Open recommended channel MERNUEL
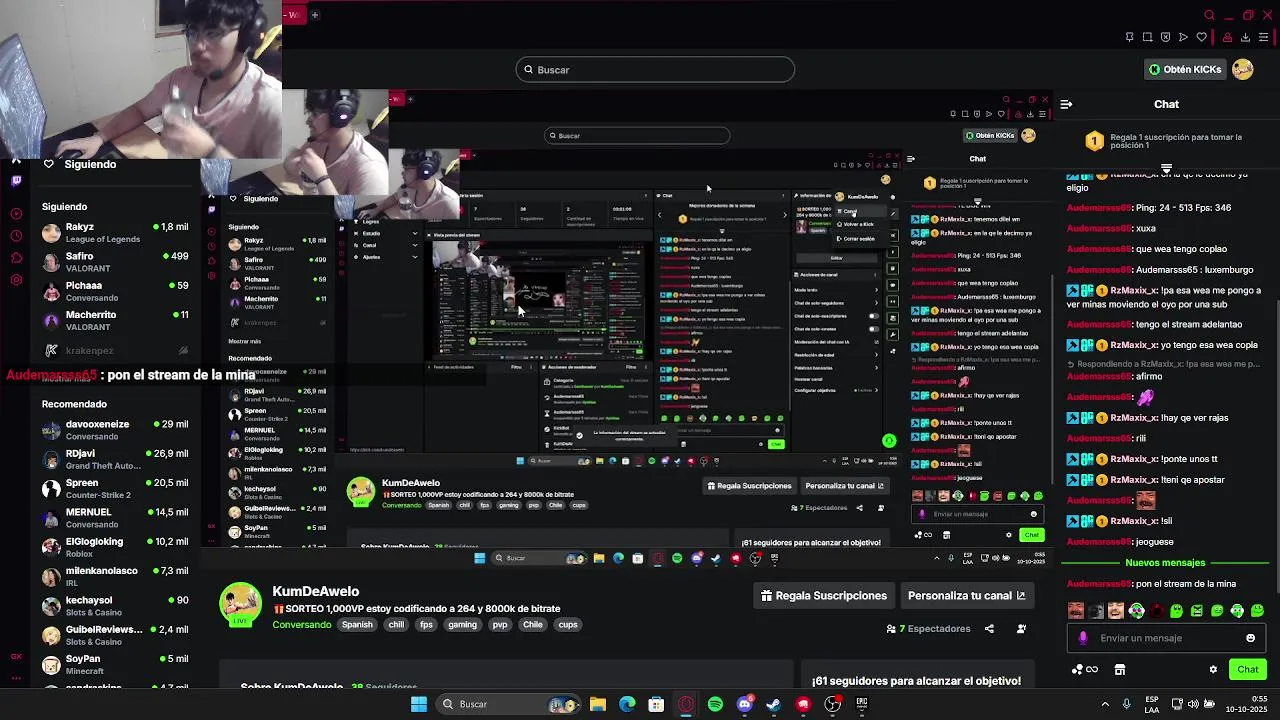 (115, 517)
